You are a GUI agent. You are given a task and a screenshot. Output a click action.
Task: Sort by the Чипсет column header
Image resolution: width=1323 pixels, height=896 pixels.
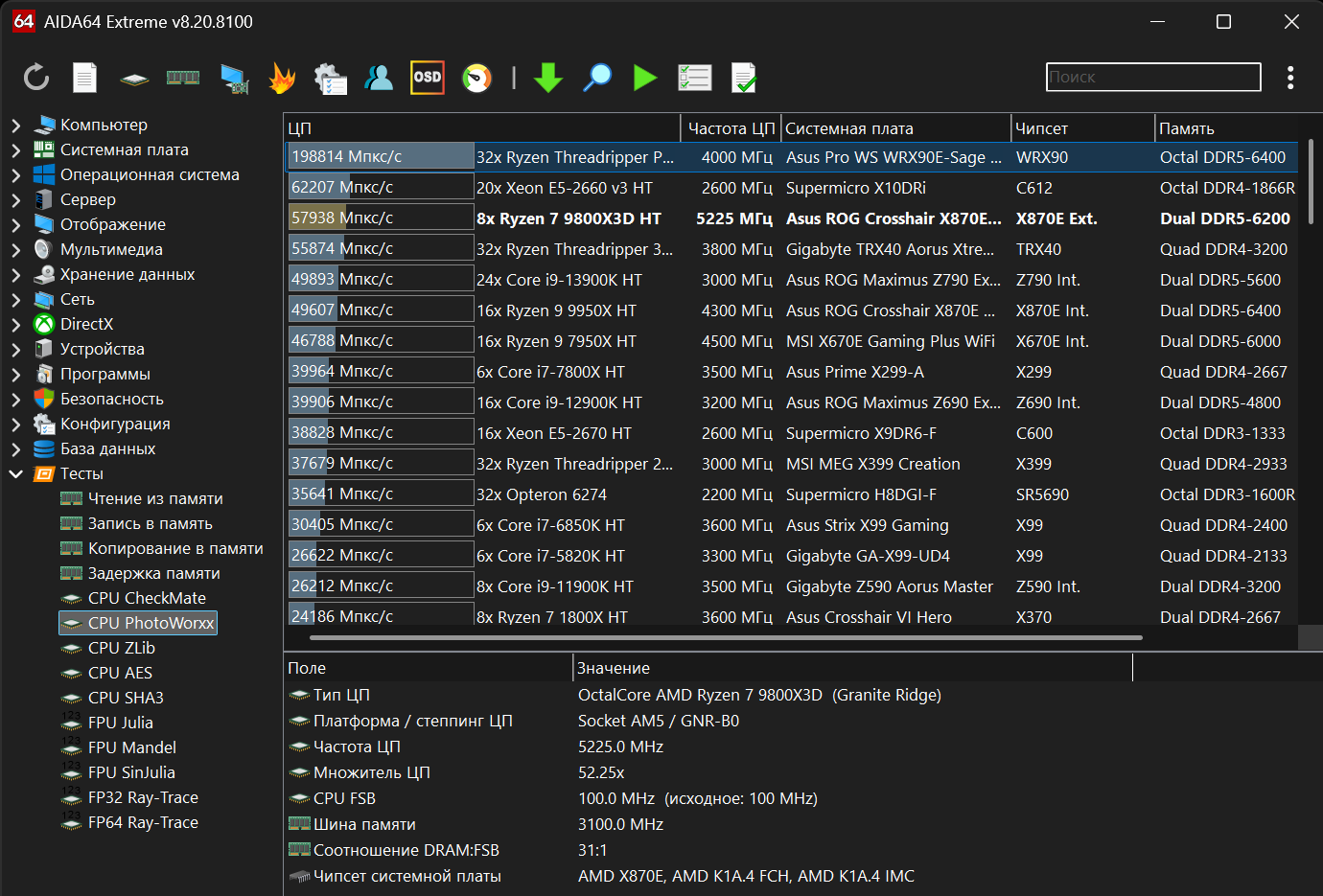(x=1083, y=128)
